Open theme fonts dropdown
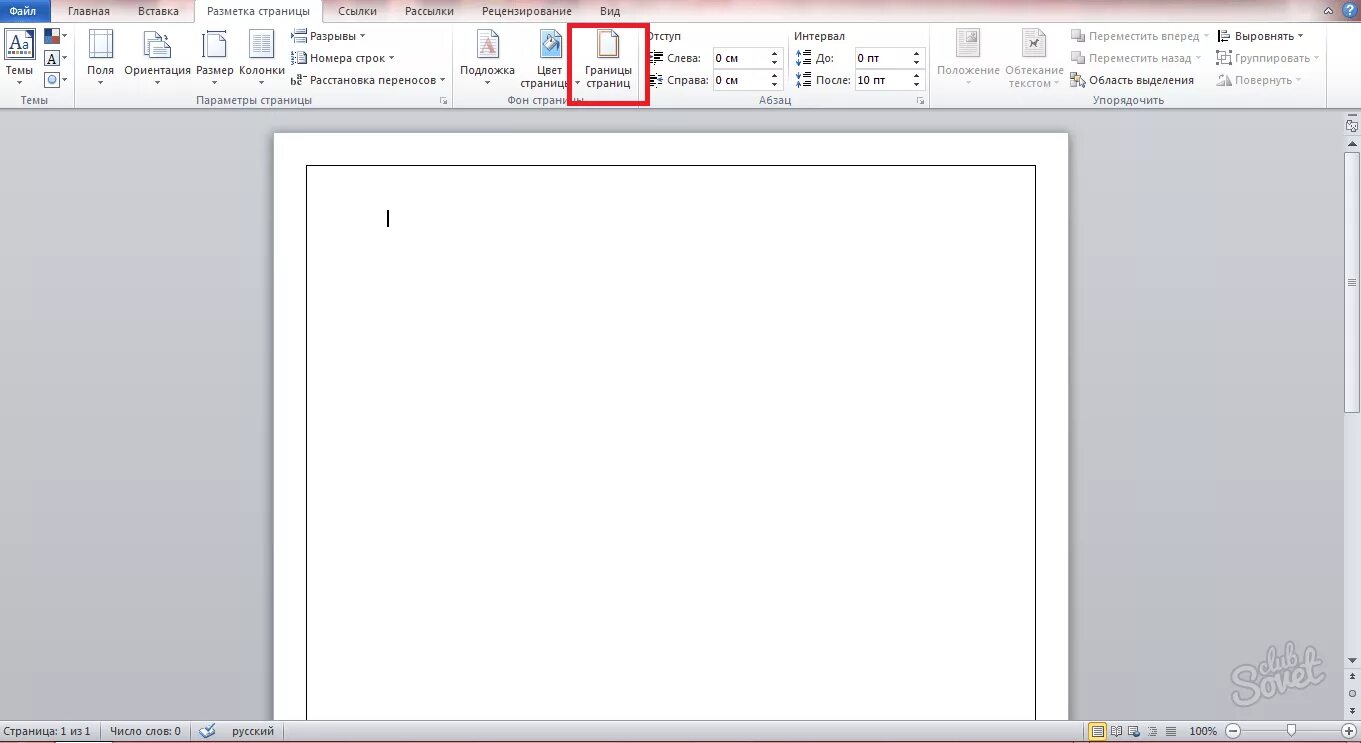 point(56,59)
